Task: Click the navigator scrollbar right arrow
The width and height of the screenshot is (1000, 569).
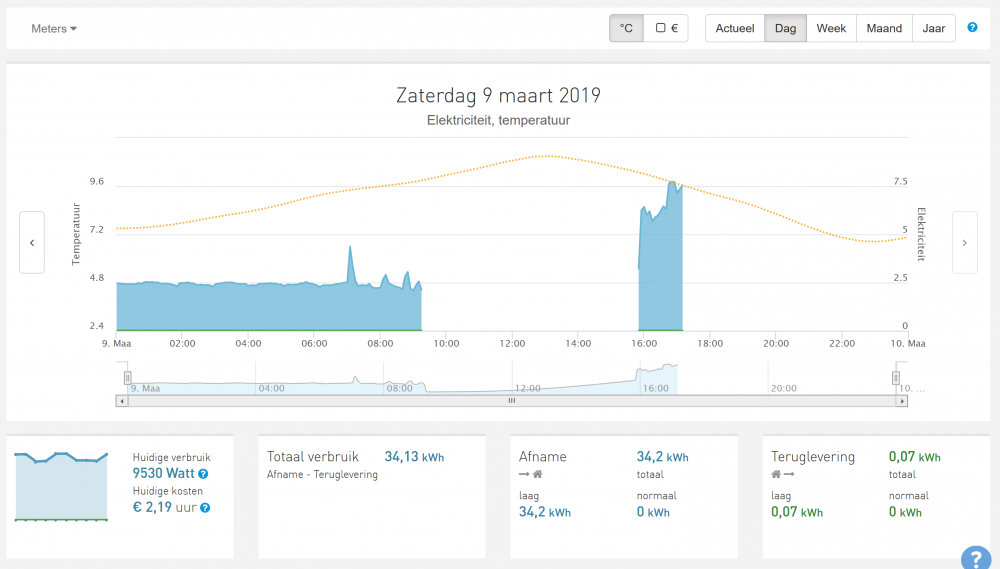Action: click(x=902, y=401)
